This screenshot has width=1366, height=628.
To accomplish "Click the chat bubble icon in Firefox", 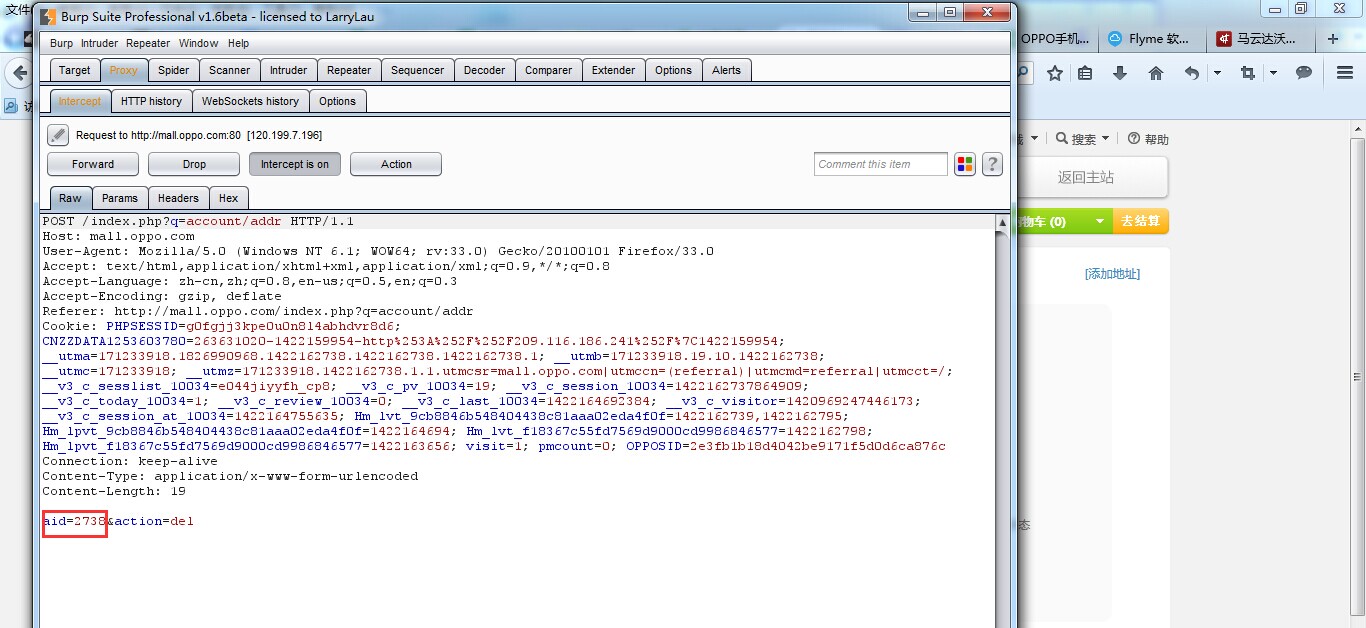I will click(1303, 73).
